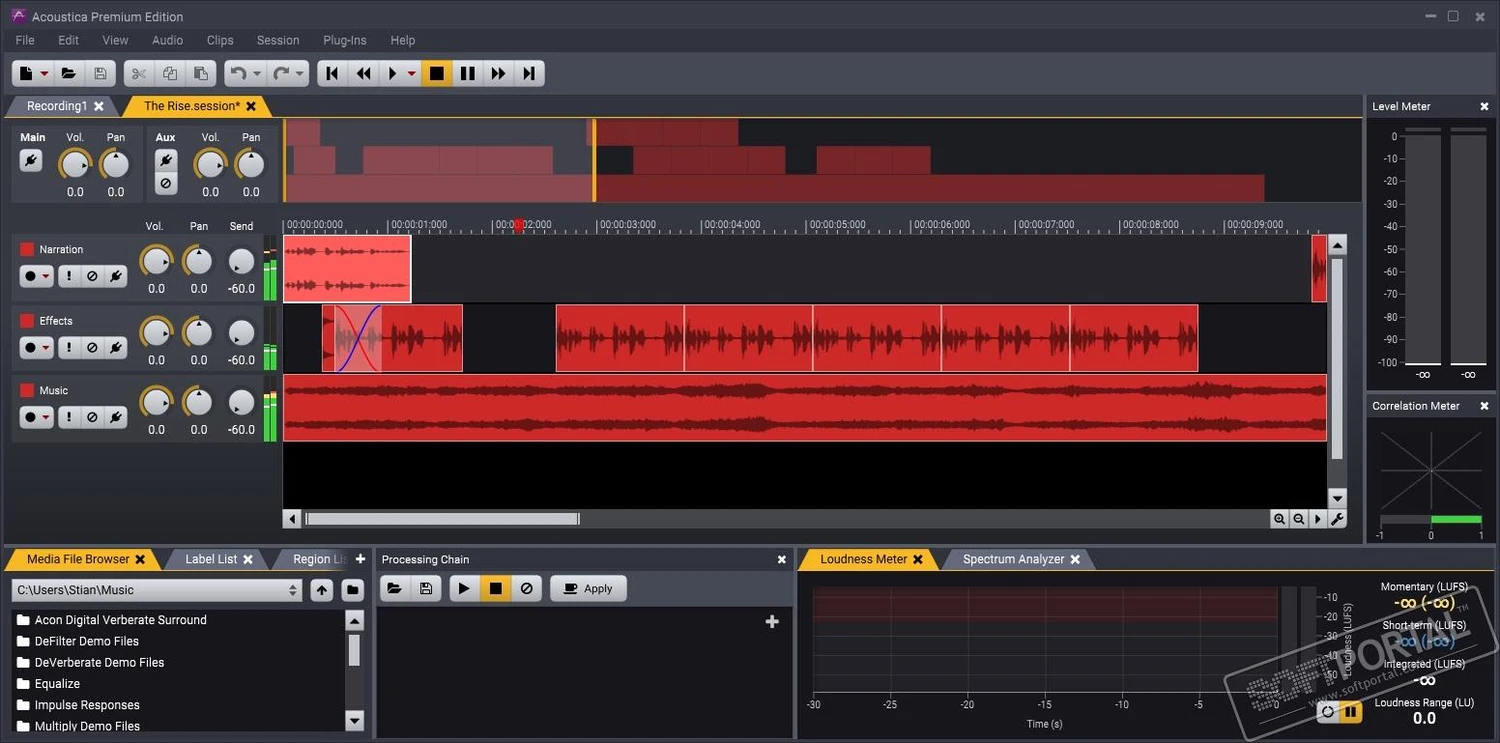
Task: Click the Save disk toolbar icon
Action: pos(99,73)
